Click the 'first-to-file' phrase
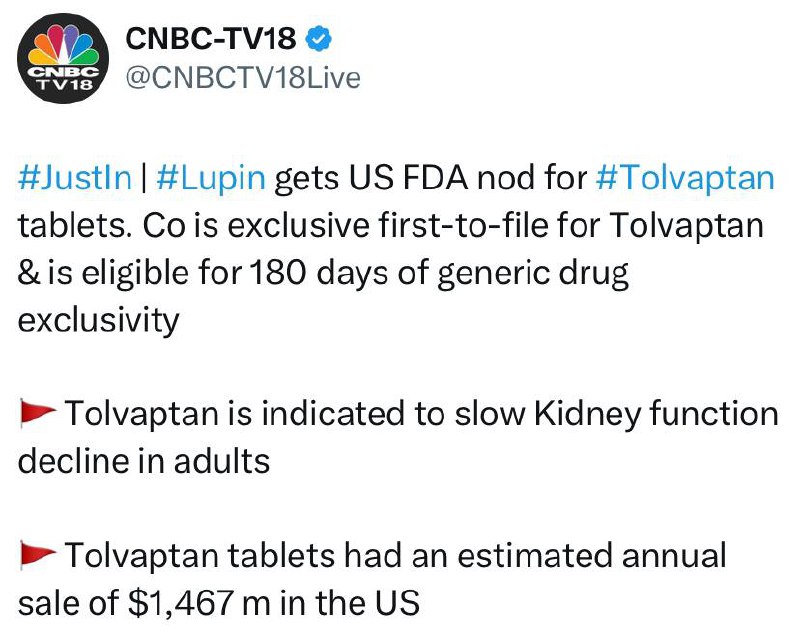Screen dimensions: 800x635 coord(463,225)
